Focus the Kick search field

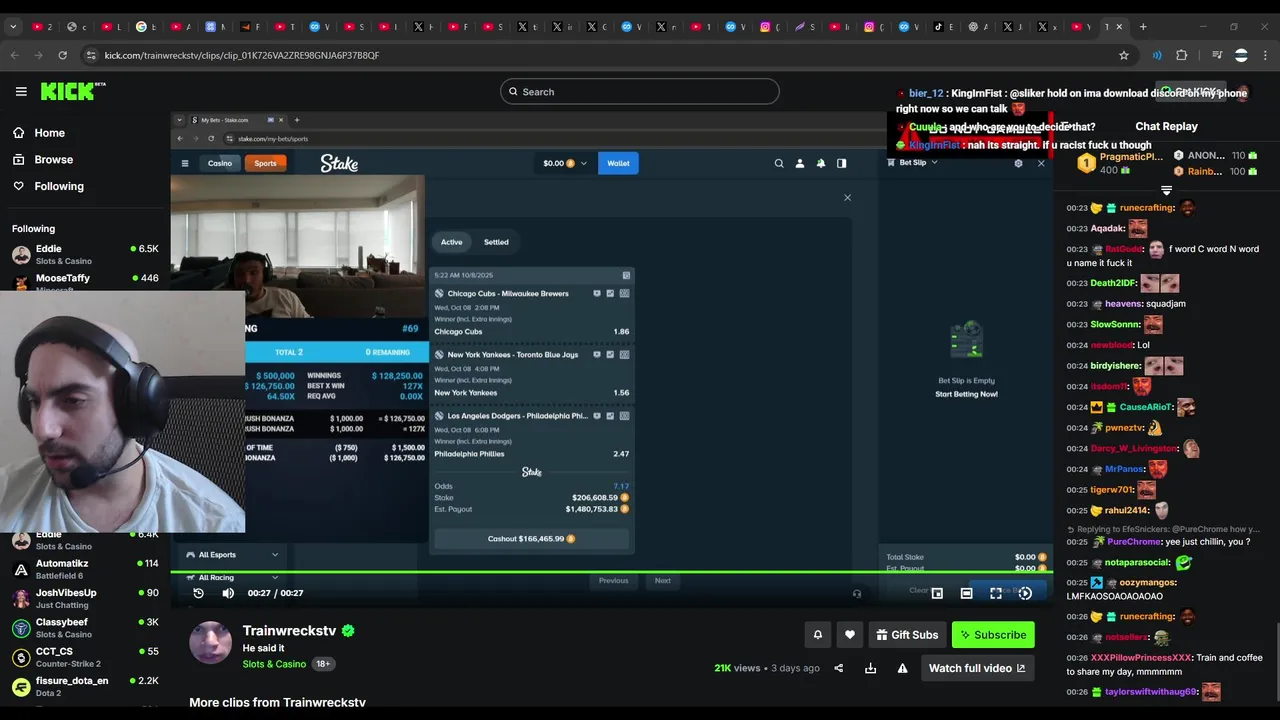(640, 92)
